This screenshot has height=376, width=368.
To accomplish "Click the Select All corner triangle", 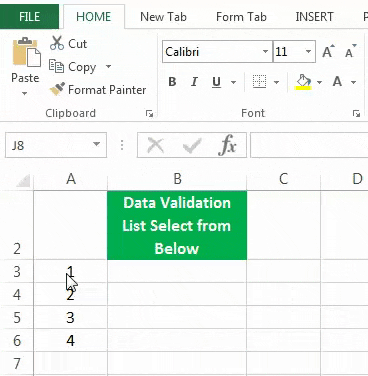I will [23, 180].
